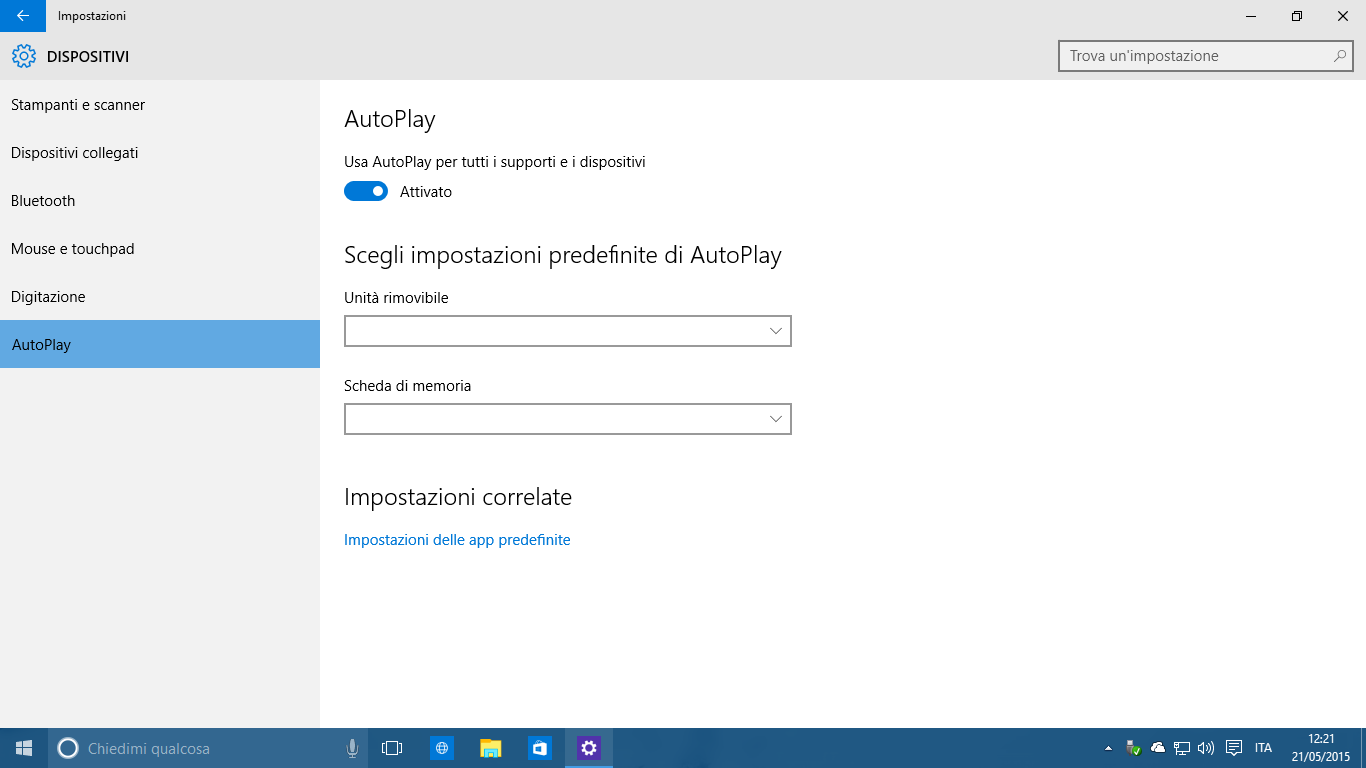Screen dimensions: 1366x768
Task: Close the Impostazioni window
Action: click(1343, 16)
